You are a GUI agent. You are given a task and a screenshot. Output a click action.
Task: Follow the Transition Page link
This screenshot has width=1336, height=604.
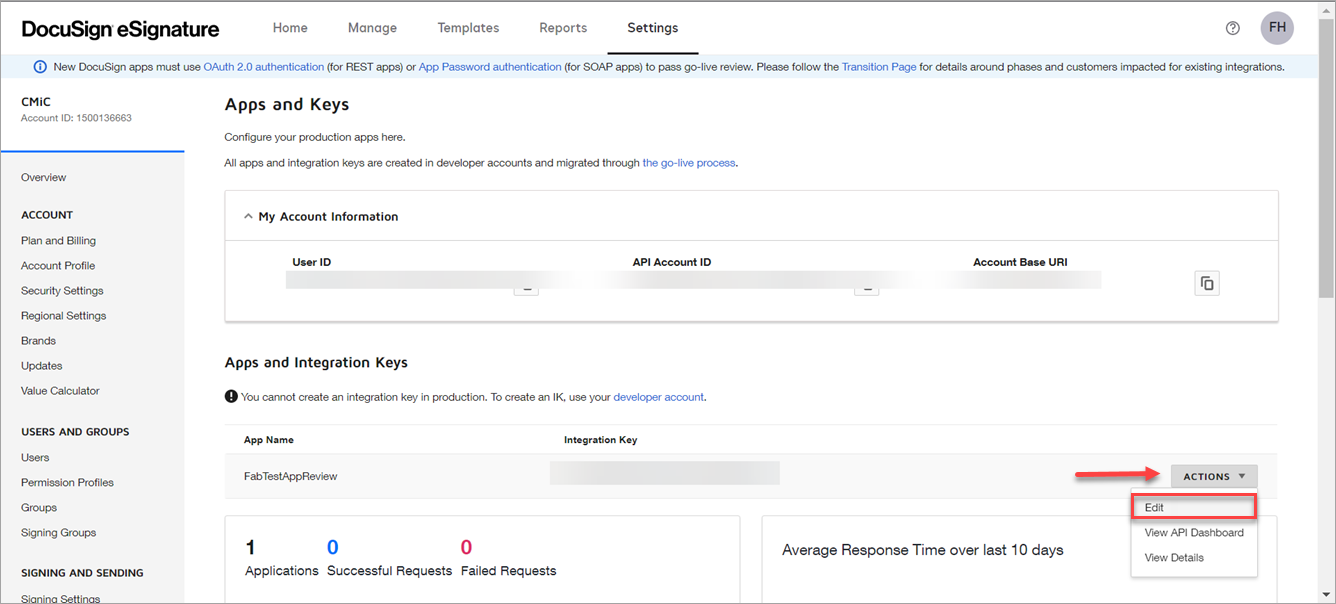coord(879,67)
